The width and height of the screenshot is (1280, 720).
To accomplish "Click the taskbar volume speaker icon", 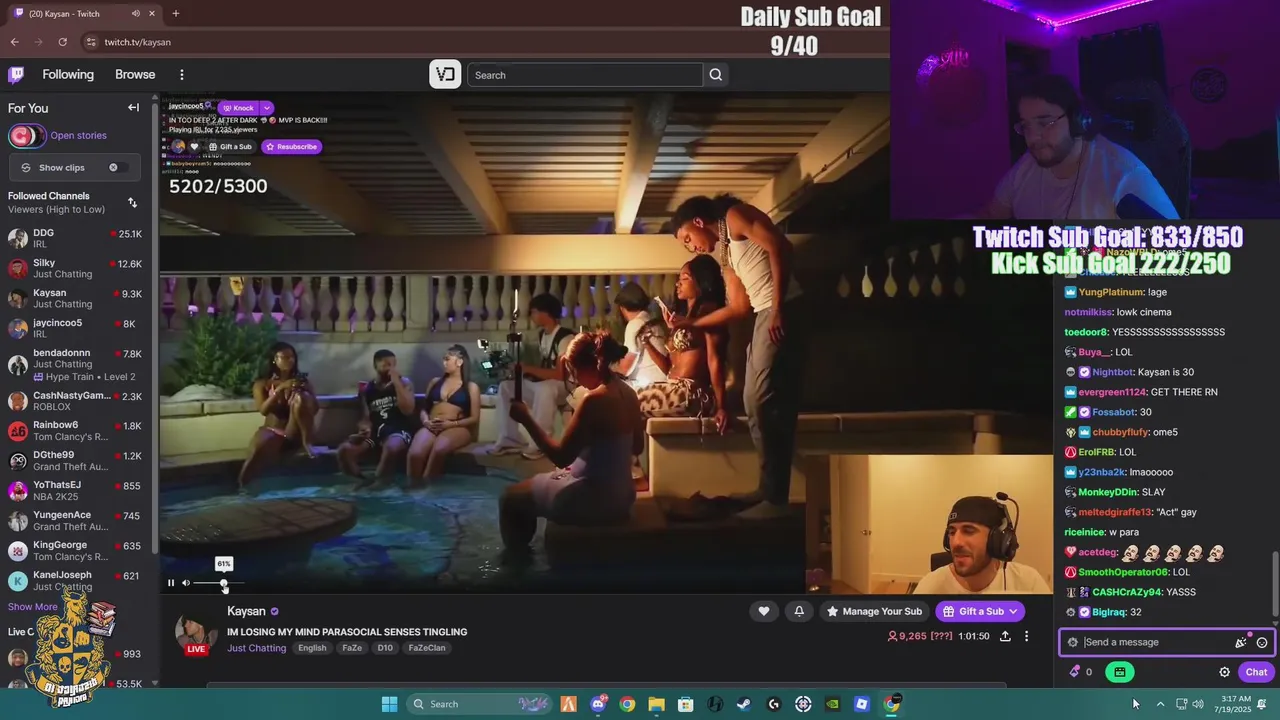I will click(x=1198, y=704).
